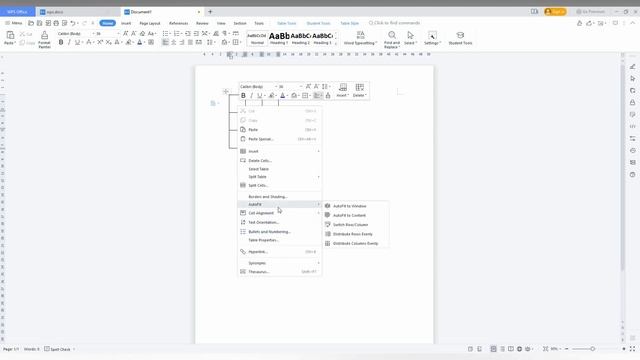This screenshot has width=640, height=360.
Task: Click the table move handle above the table
Action: [226, 91]
